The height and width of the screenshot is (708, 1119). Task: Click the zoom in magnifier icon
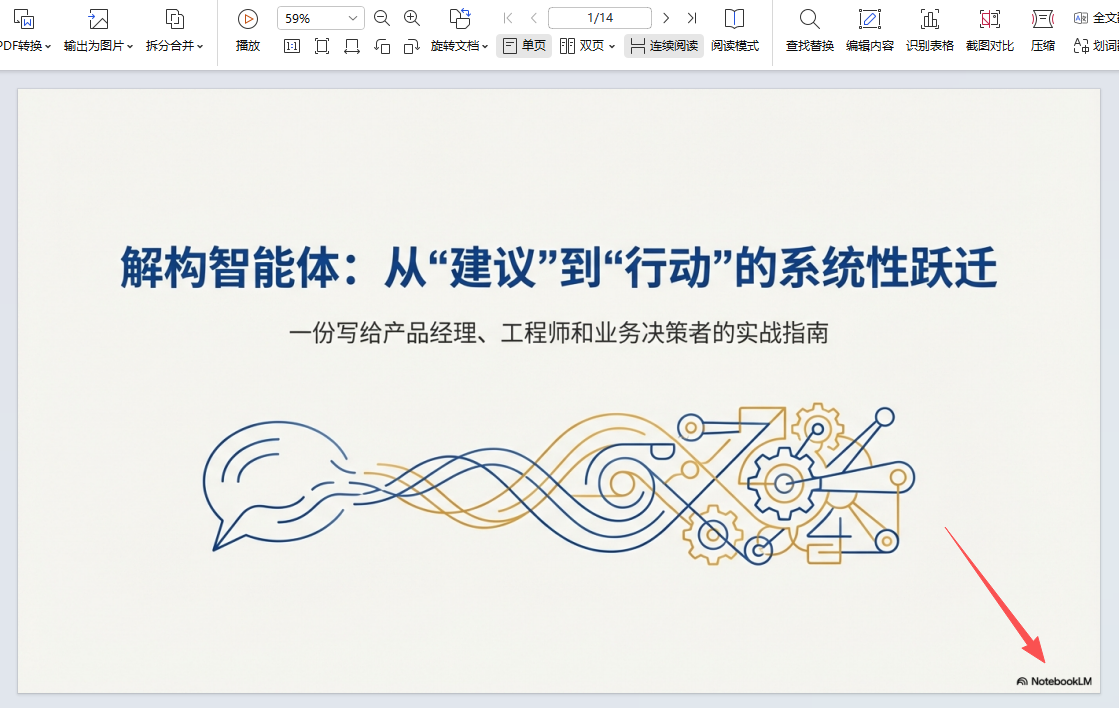412,18
